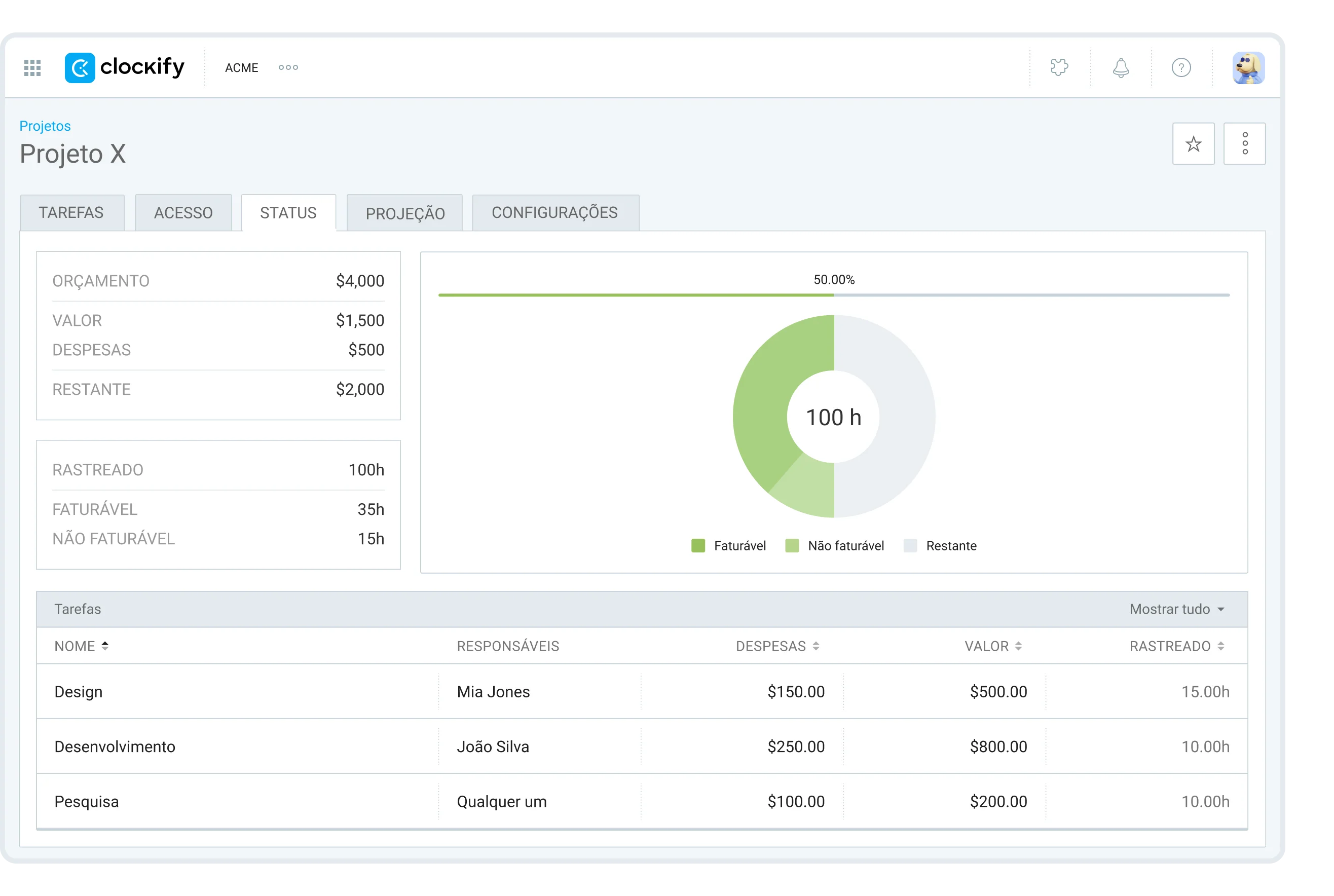1334x896 pixels.
Task: Open the user profile avatar
Action: 1248,67
